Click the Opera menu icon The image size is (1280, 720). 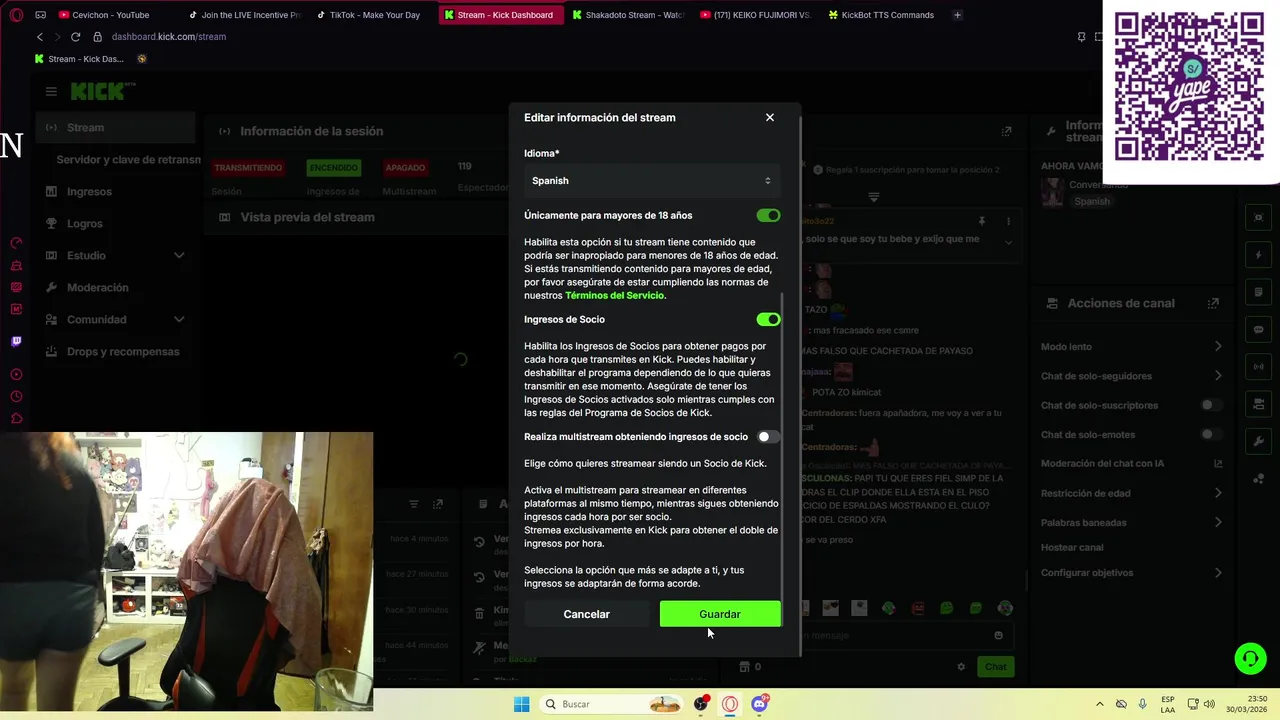click(x=16, y=15)
